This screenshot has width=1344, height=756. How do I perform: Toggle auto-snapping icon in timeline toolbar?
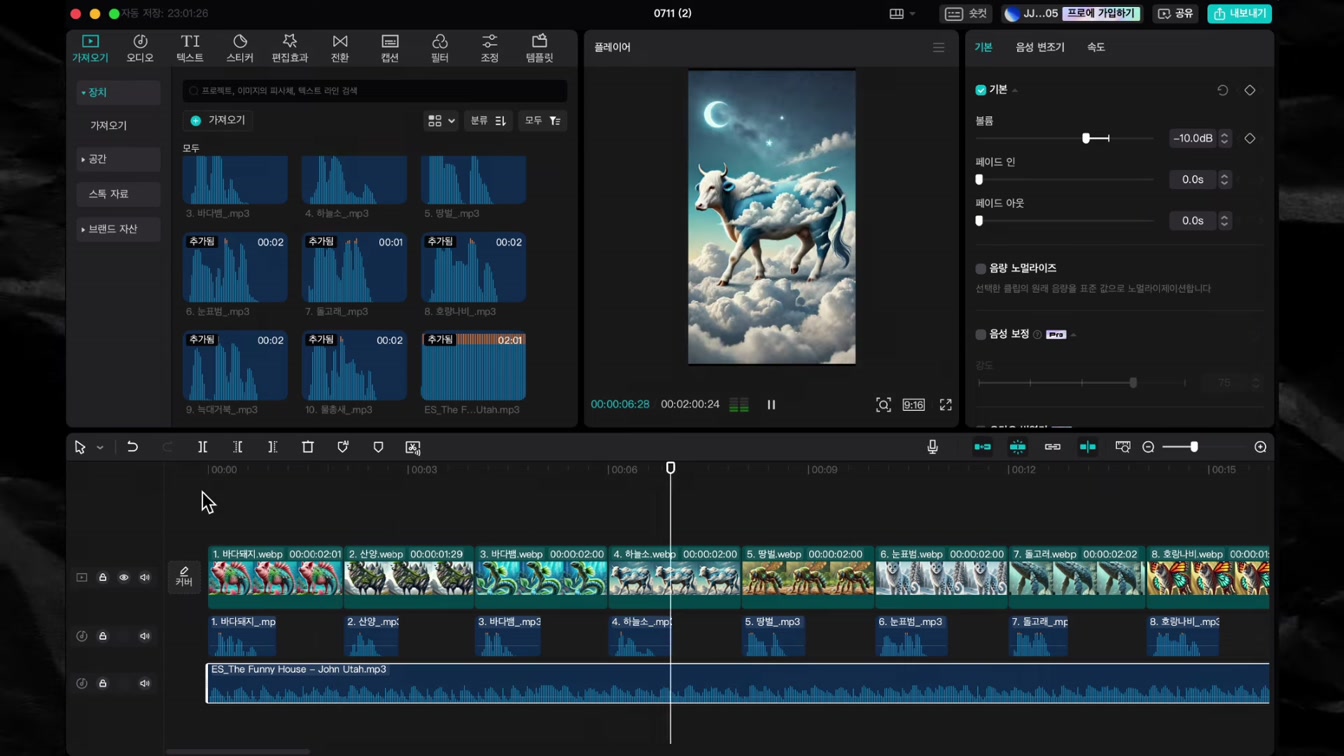(x=1017, y=447)
